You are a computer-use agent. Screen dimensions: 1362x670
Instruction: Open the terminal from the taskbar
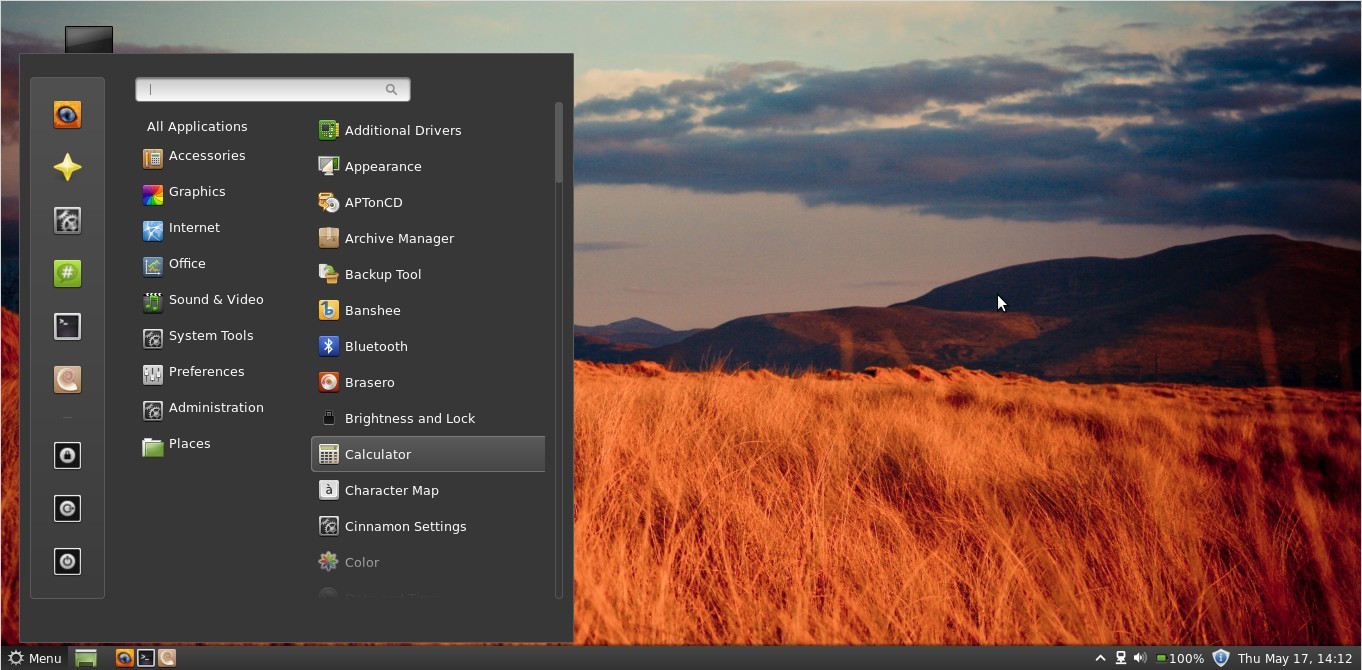146,657
